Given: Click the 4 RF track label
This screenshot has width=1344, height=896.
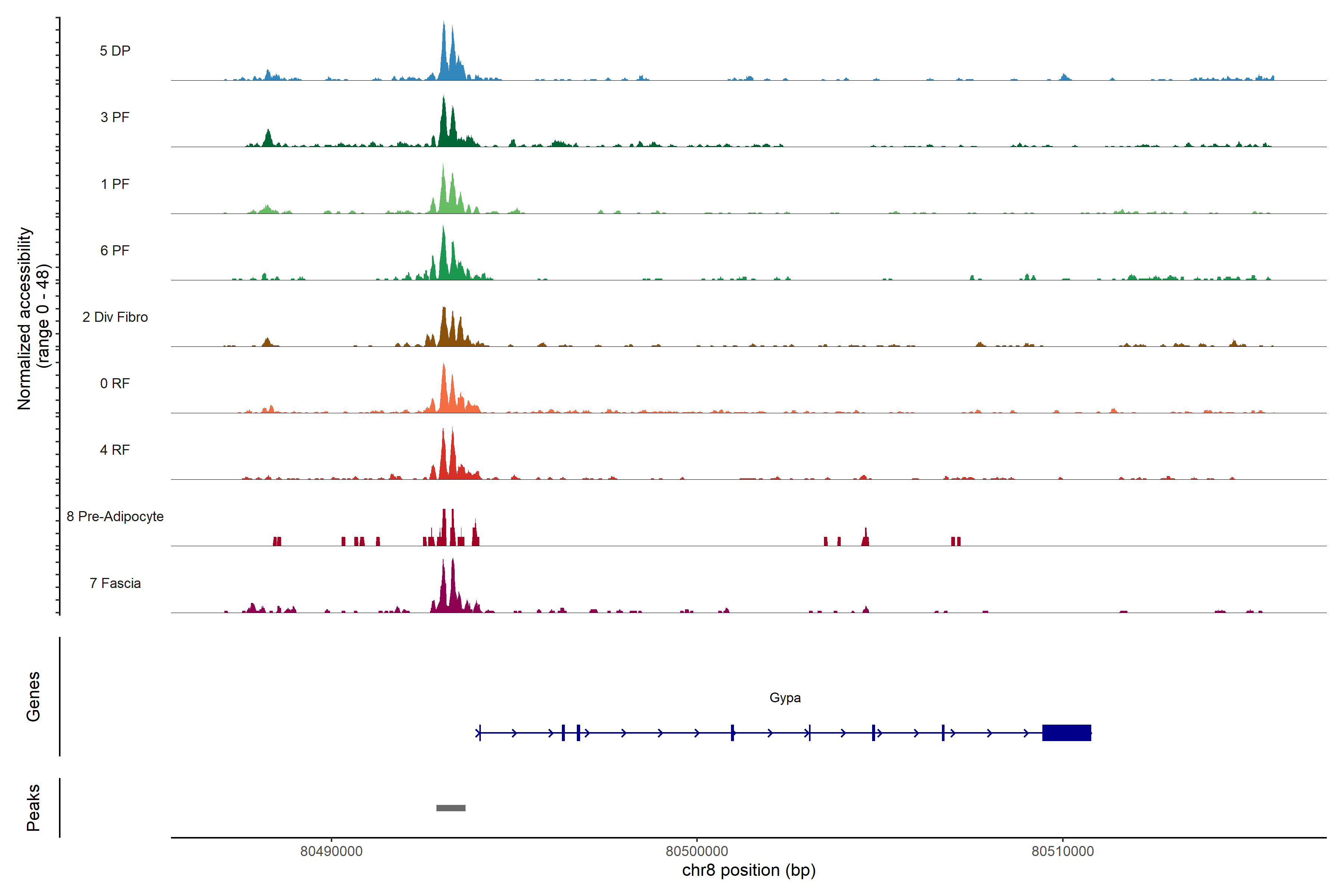Looking at the screenshot, I should tap(115, 450).
